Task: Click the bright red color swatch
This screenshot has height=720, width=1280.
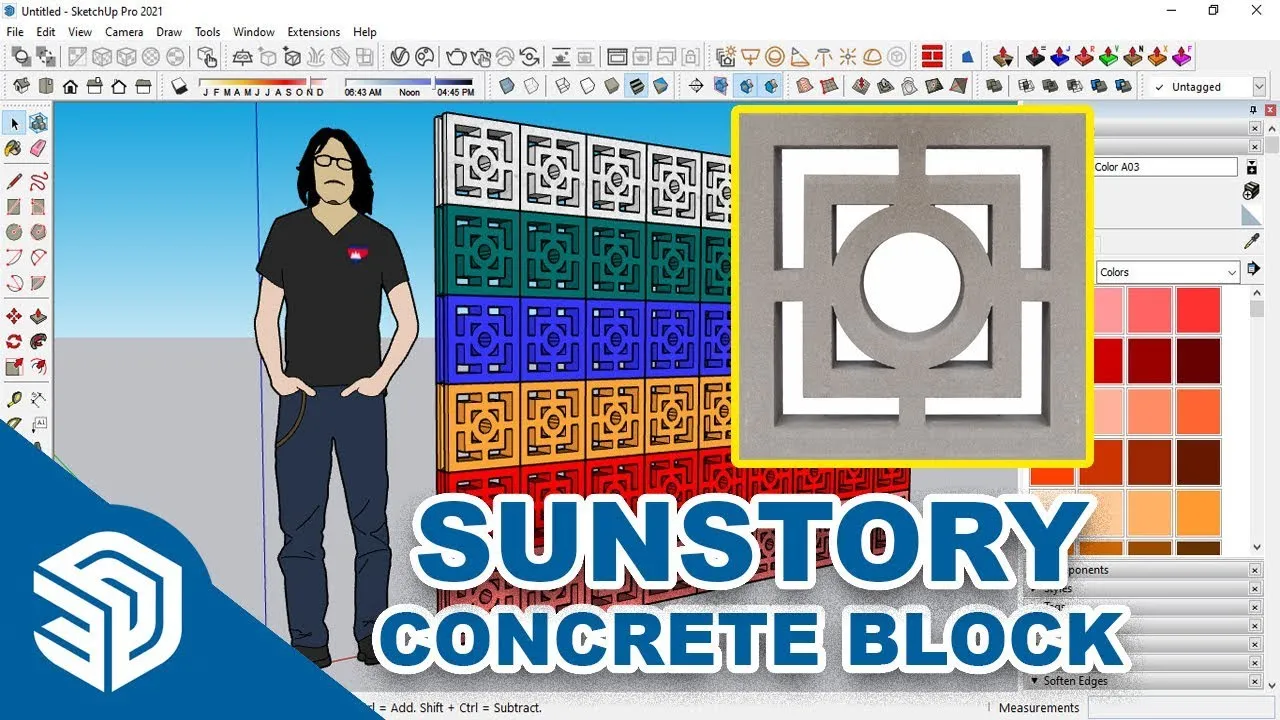Action: pyautogui.click(x=1198, y=310)
